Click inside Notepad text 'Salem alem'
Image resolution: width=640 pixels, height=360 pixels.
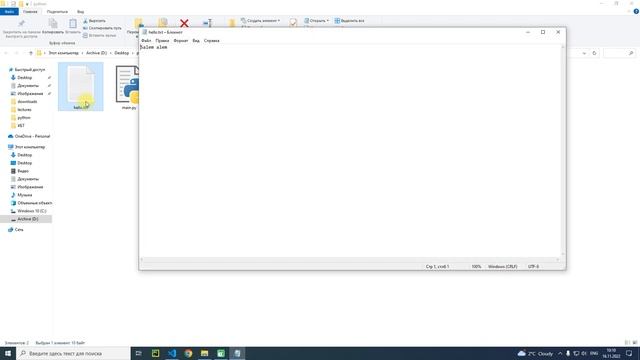pos(153,47)
